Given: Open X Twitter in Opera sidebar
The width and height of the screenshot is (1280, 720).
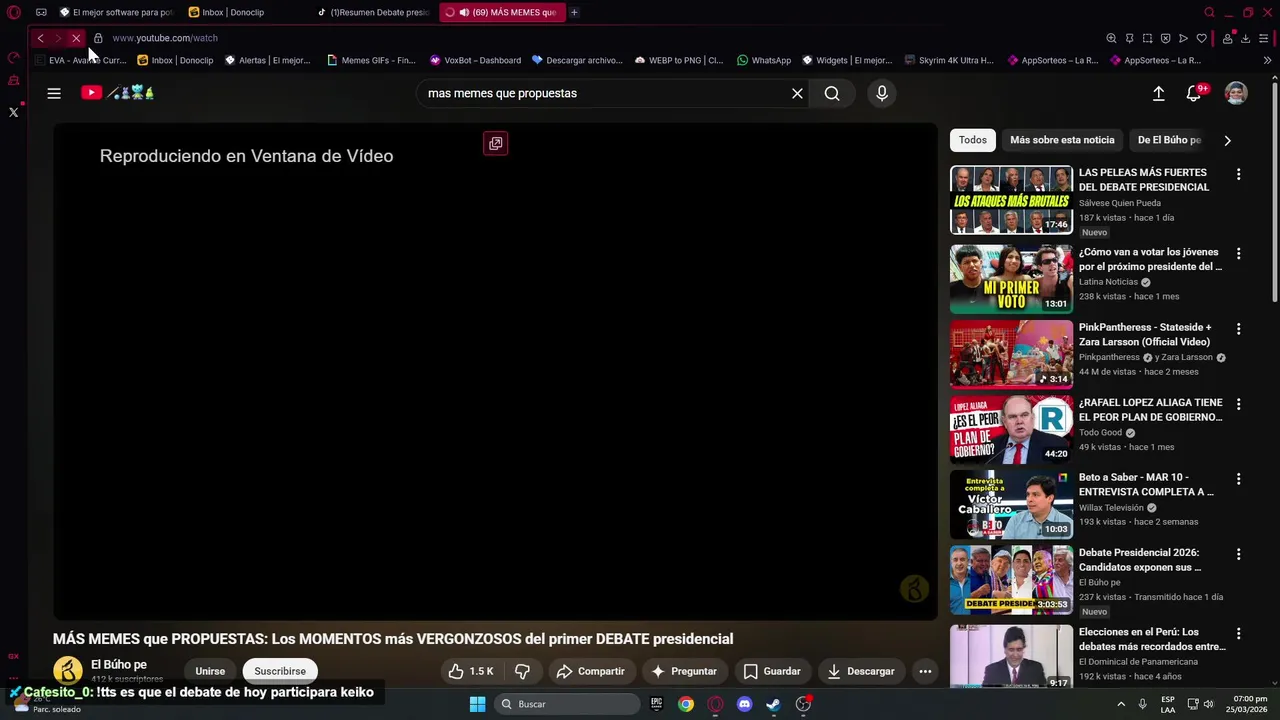Looking at the screenshot, I should point(13,112).
